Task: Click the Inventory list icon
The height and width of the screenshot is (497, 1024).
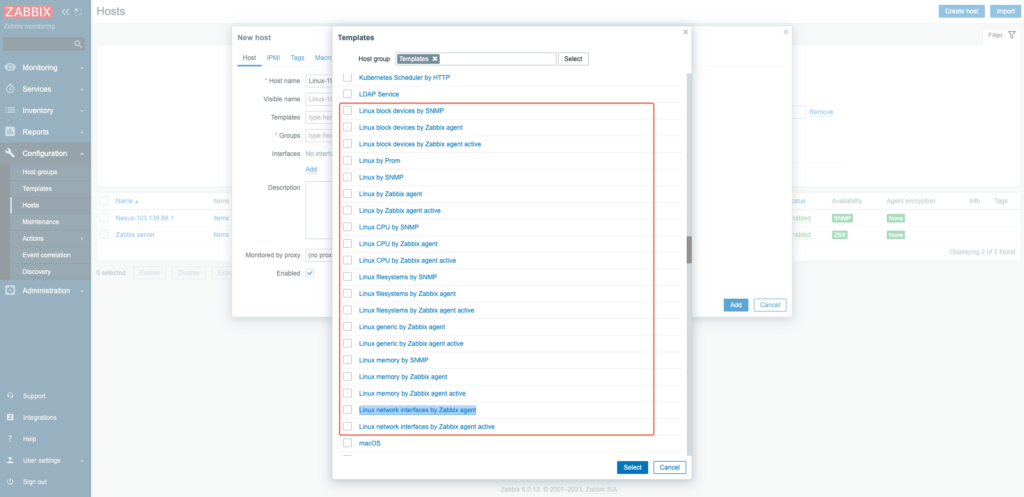Action: point(10,110)
